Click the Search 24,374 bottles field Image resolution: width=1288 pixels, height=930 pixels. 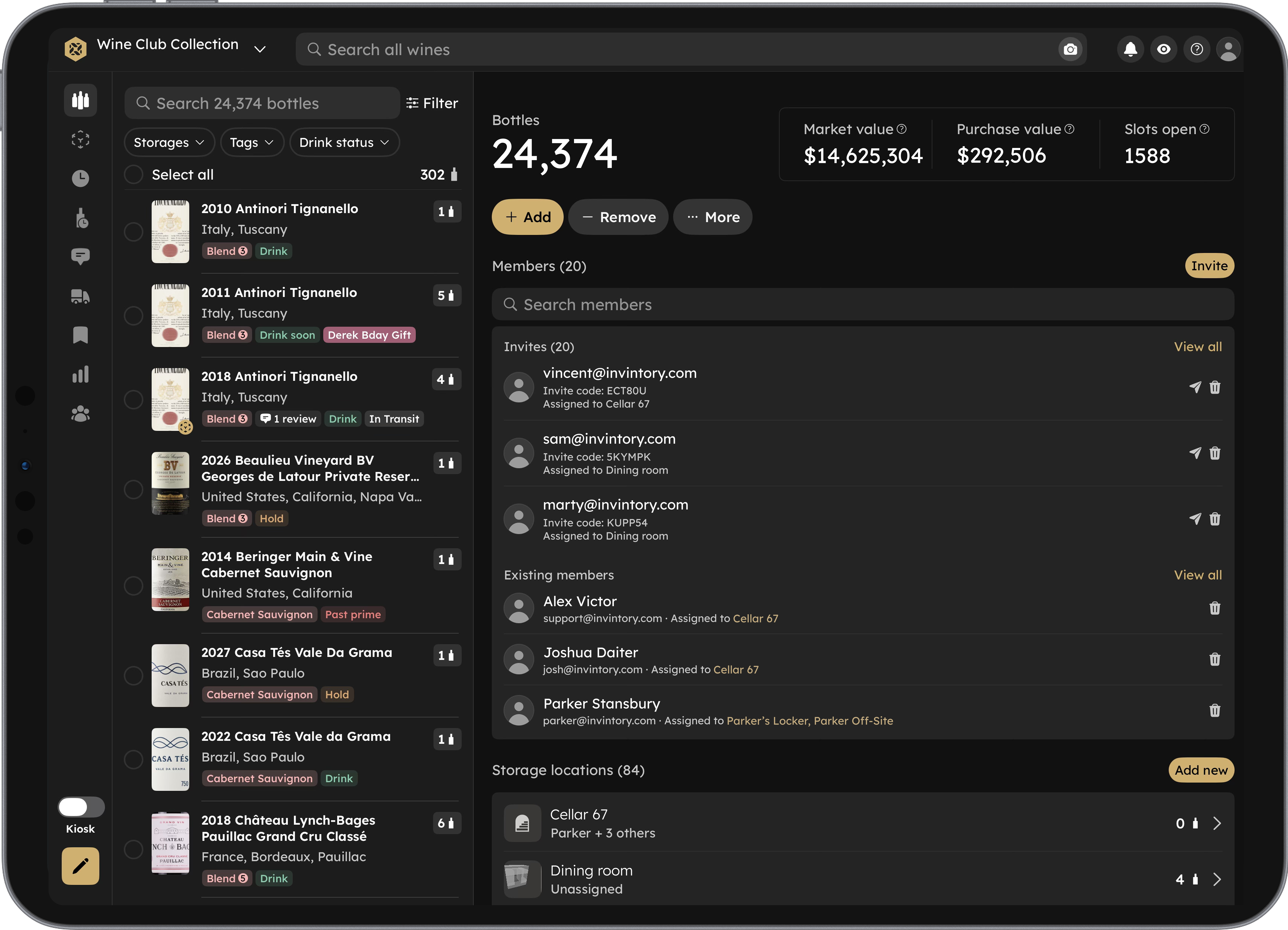coord(262,103)
